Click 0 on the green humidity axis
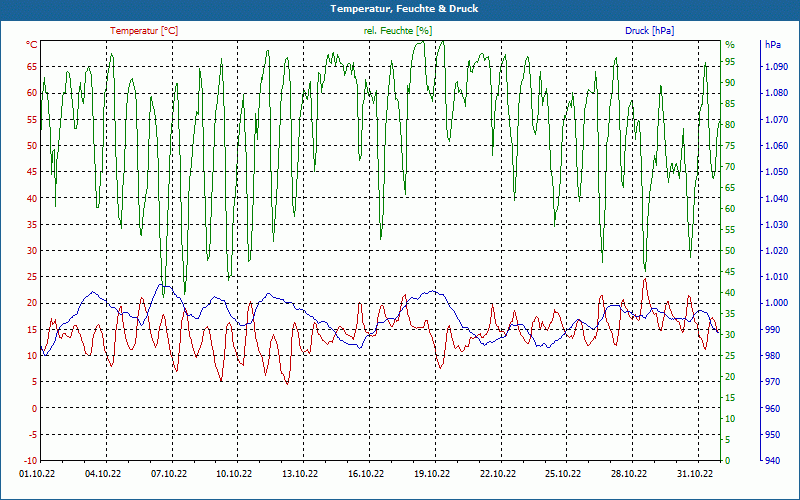The image size is (800, 500). pyautogui.click(x=728, y=461)
